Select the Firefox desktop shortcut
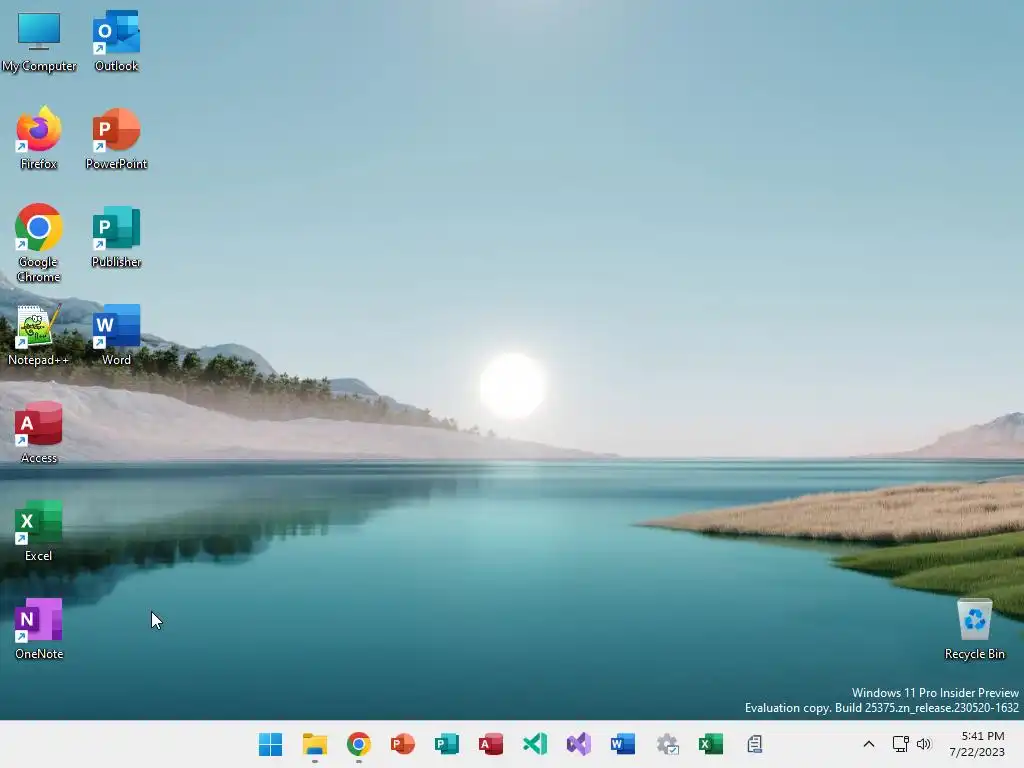The width and height of the screenshot is (1024, 768). 39,138
